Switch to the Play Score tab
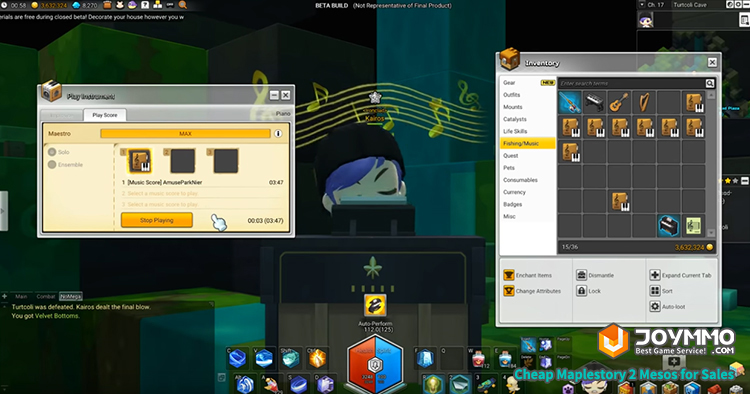 [x=105, y=115]
